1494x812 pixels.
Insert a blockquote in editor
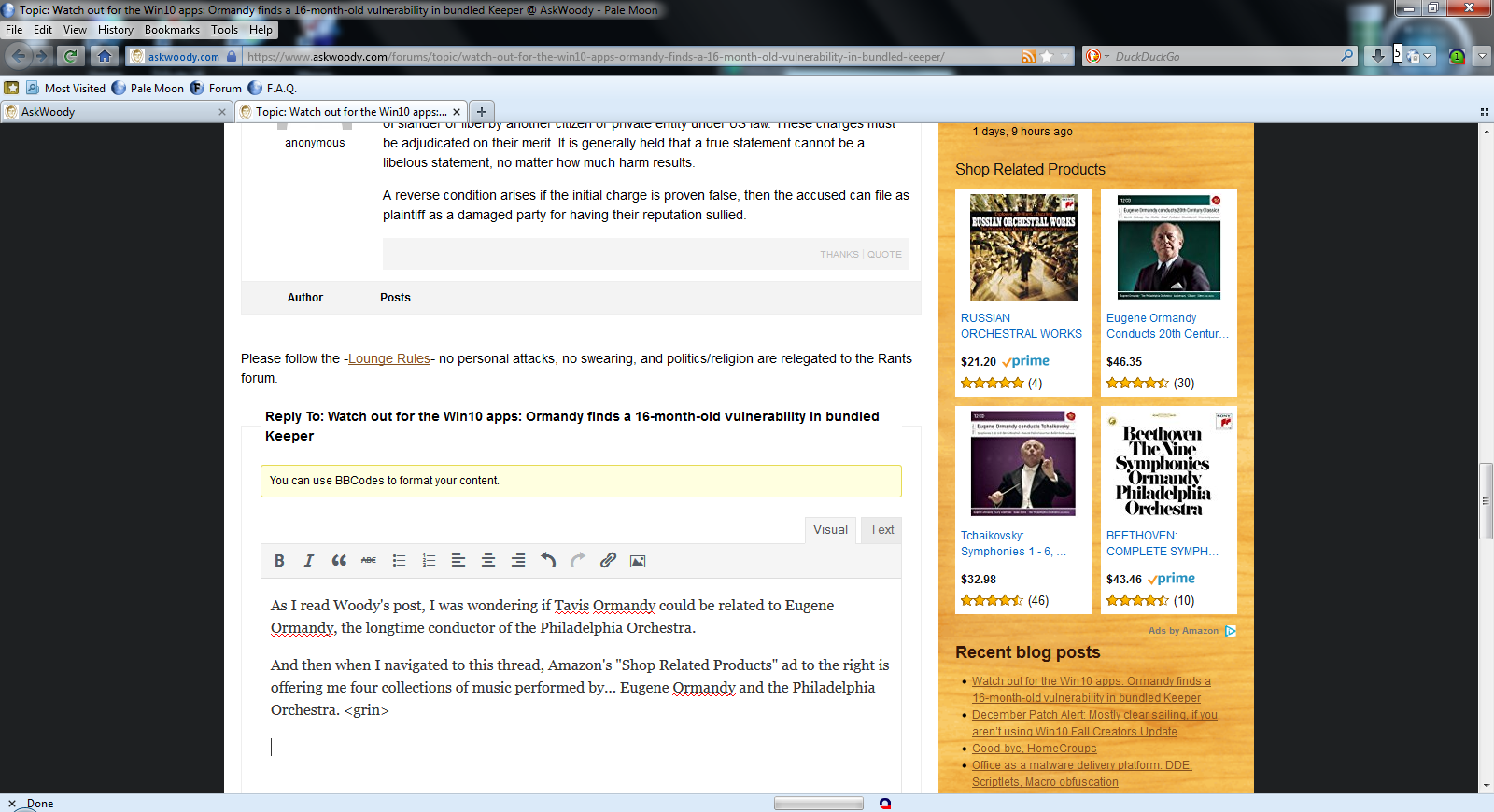tap(339, 560)
